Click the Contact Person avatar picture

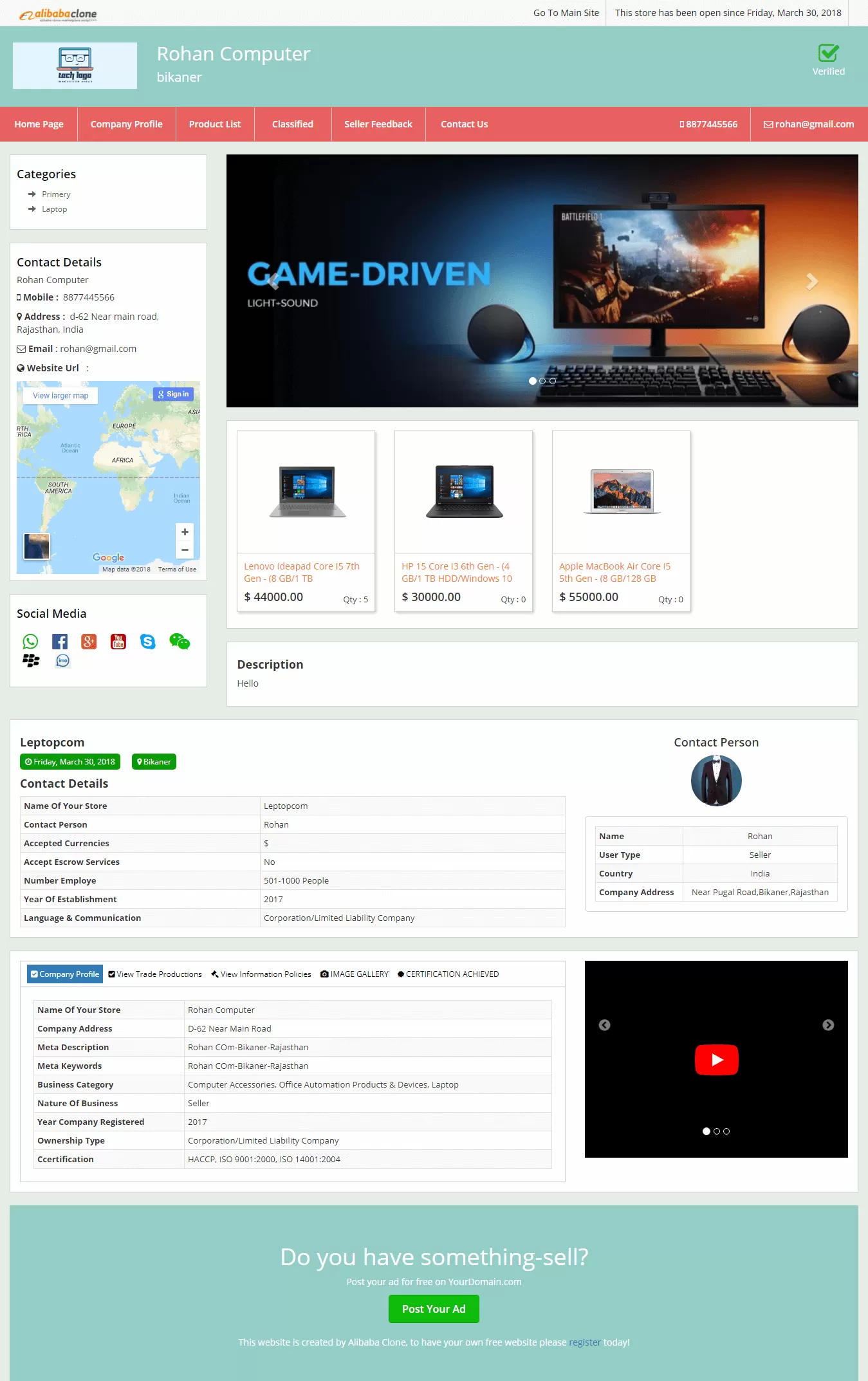coord(716,781)
